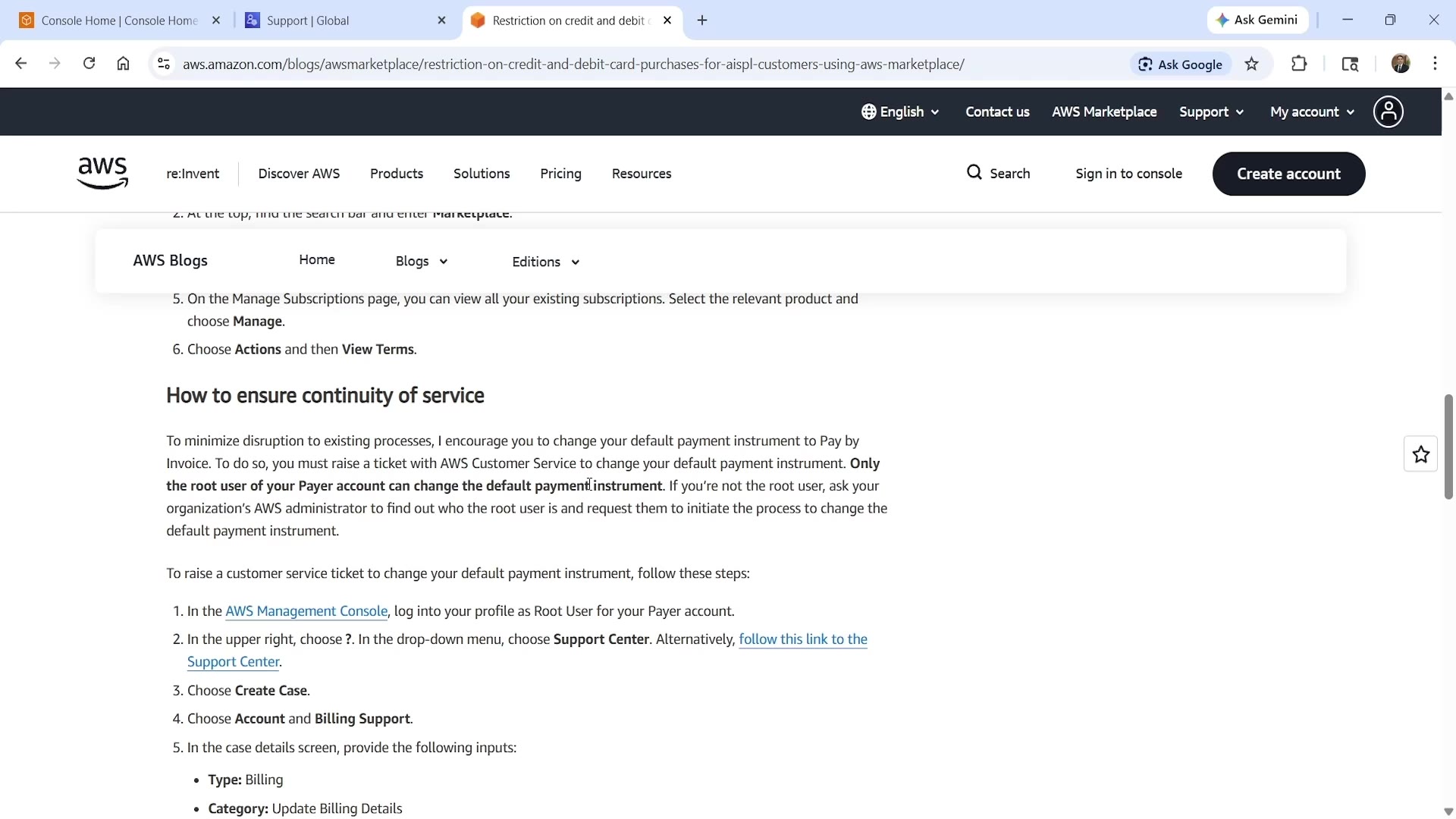Click AWS Blogs heading link
The width and height of the screenshot is (1456, 819).
[170, 261]
